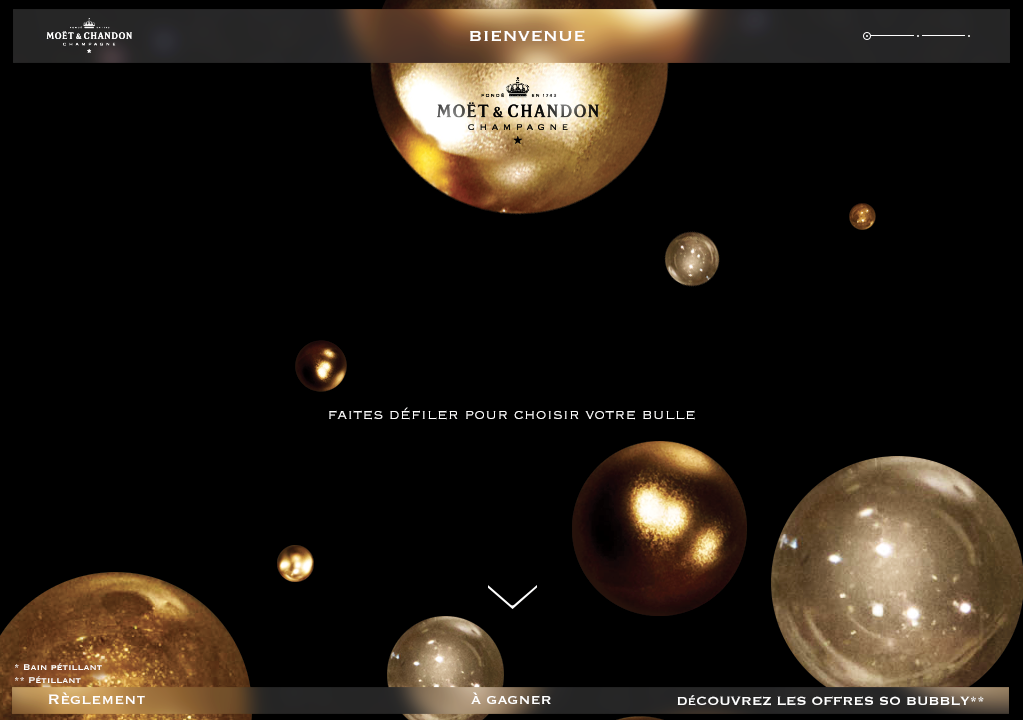Click the small Moët & Chandon logo in header
This screenshot has width=1023, height=720.
(x=89, y=37)
